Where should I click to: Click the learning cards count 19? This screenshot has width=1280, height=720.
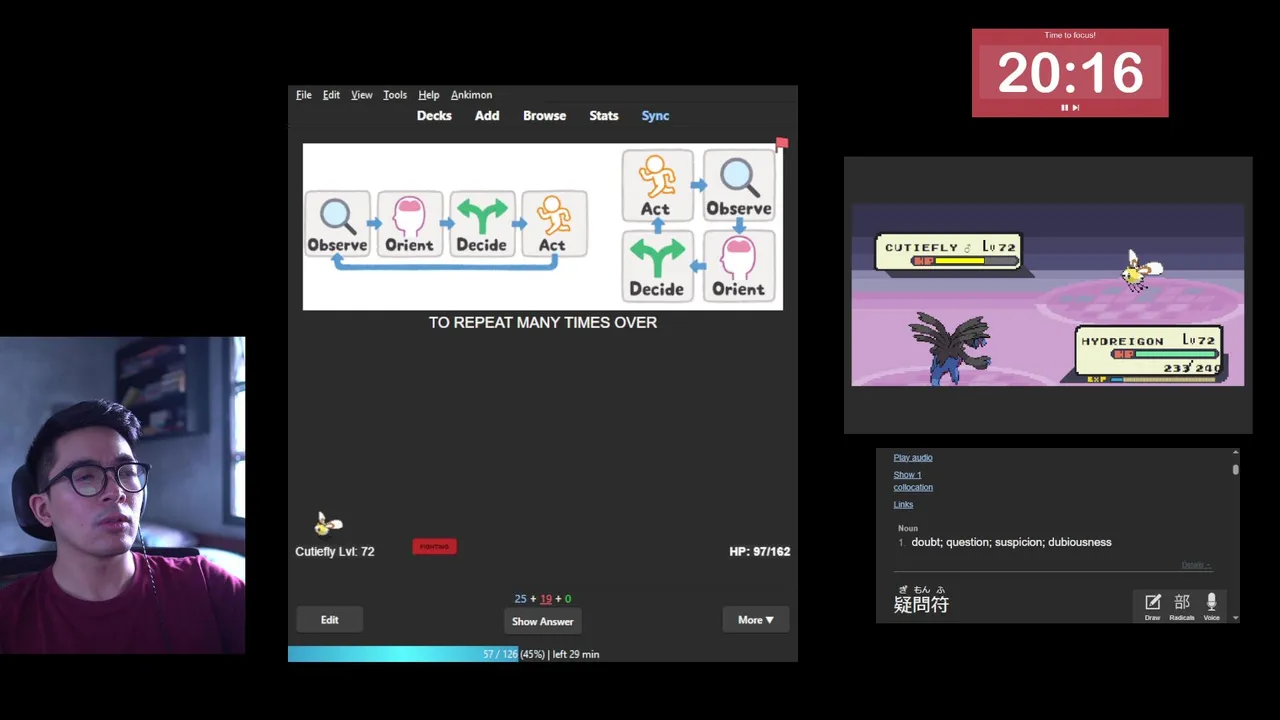click(545, 599)
